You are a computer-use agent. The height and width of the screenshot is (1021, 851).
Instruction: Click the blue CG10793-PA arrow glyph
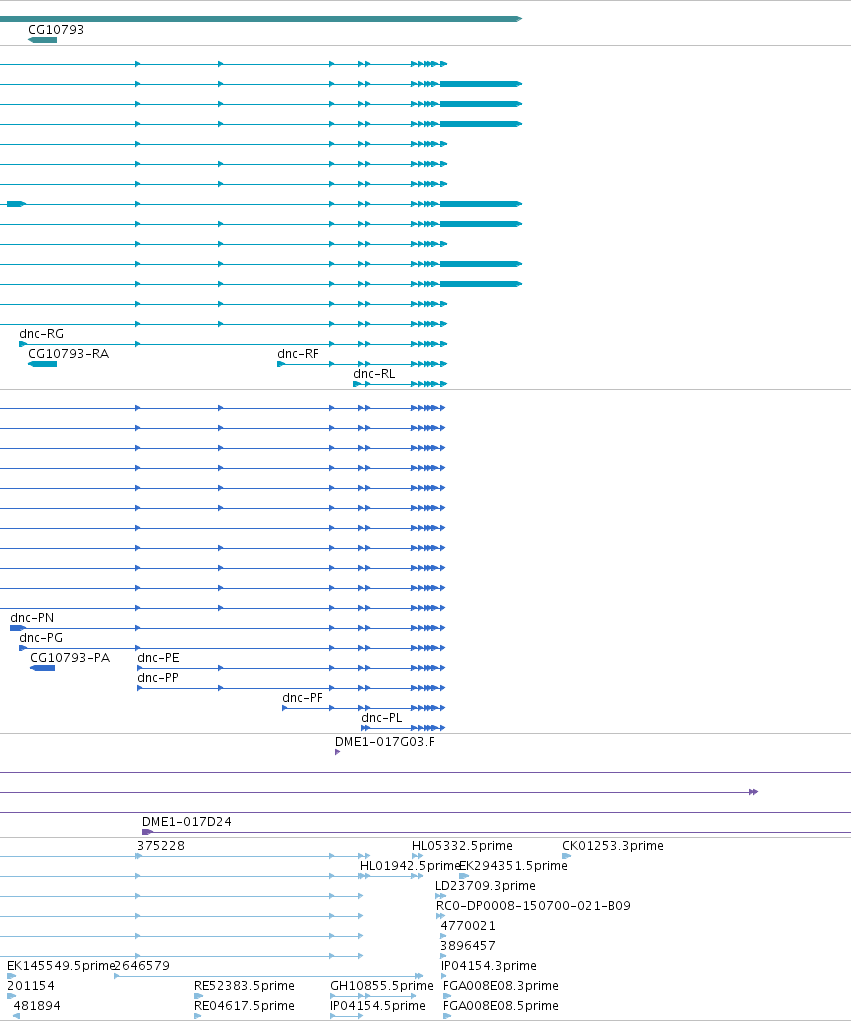coord(42,668)
